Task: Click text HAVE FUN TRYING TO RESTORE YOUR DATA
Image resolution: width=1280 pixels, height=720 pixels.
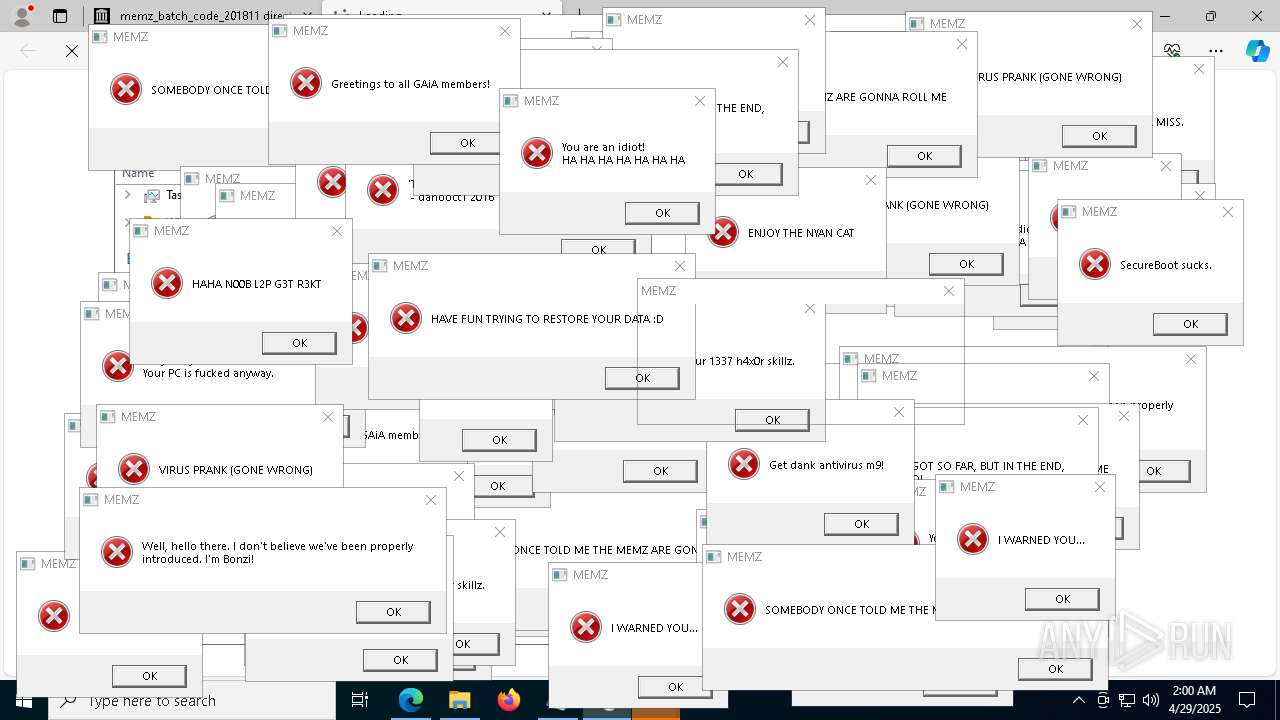Action: 547,319
